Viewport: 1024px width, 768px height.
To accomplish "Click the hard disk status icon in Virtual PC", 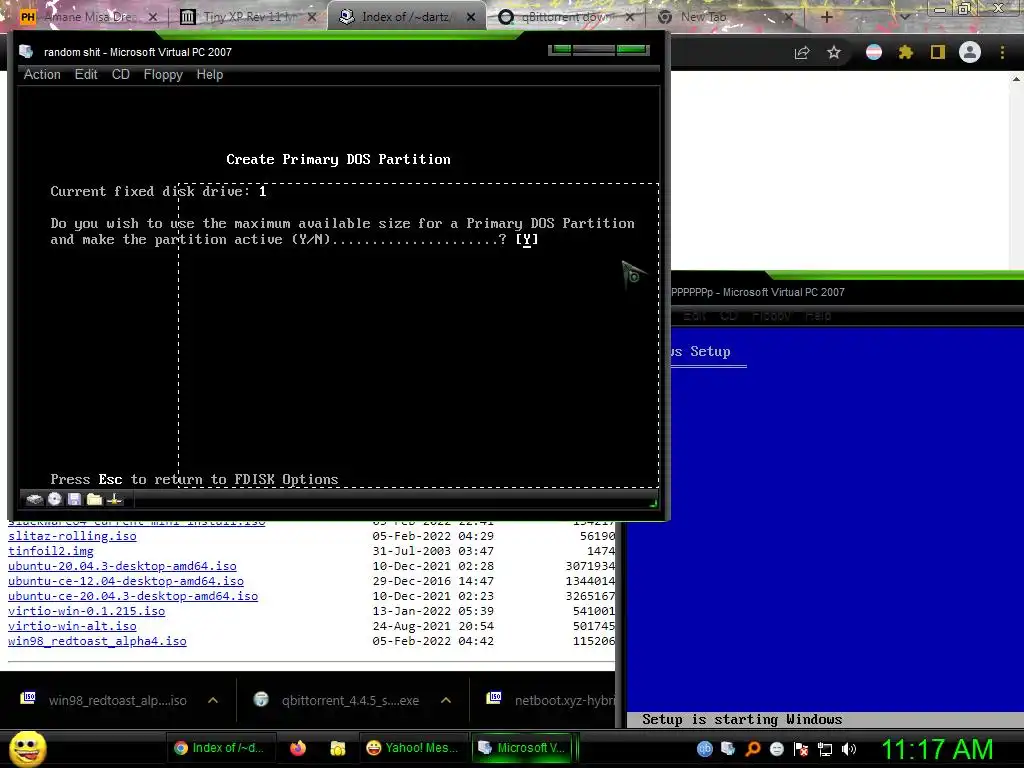I will [x=34, y=500].
